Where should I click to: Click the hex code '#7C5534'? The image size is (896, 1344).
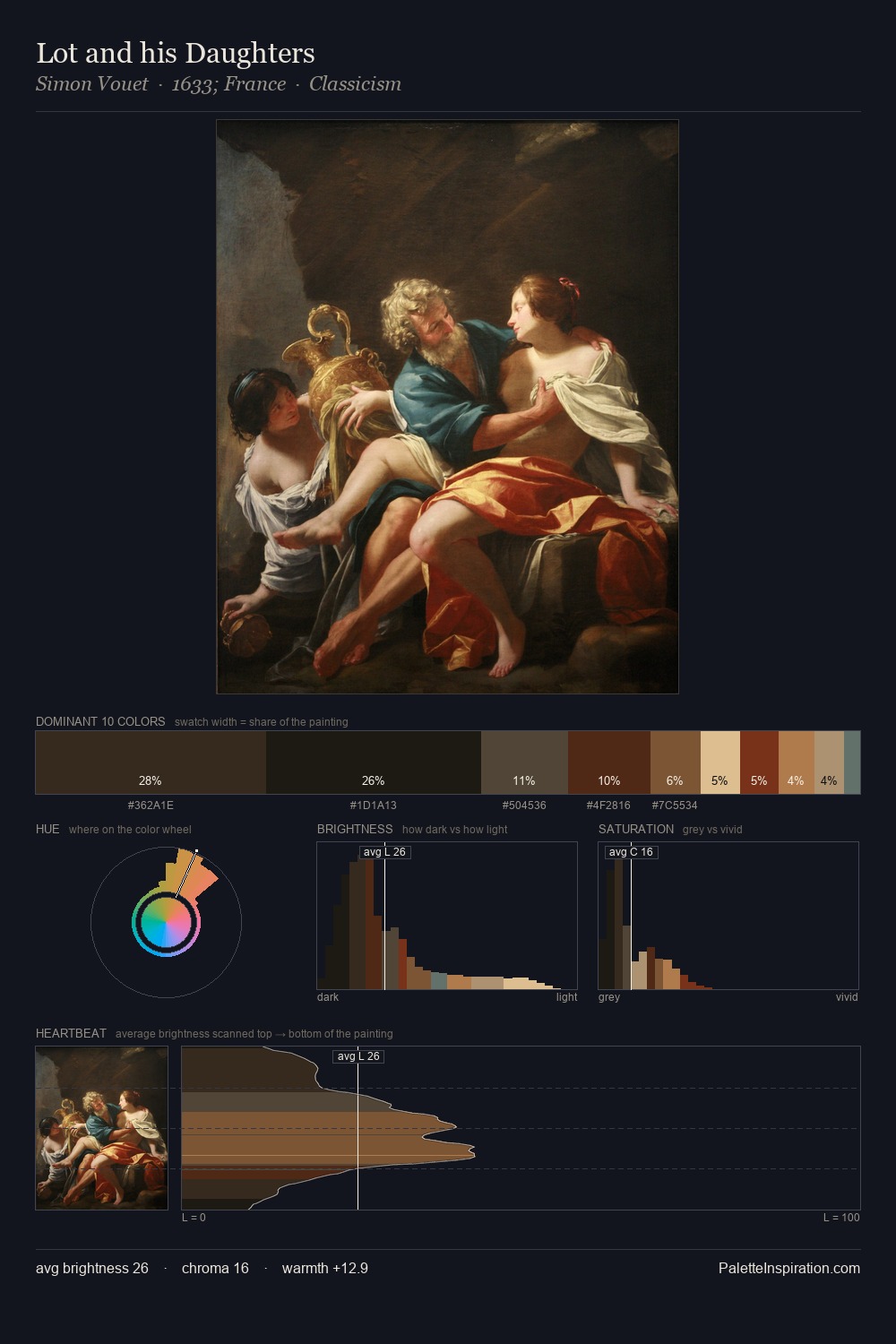pyautogui.click(x=675, y=806)
